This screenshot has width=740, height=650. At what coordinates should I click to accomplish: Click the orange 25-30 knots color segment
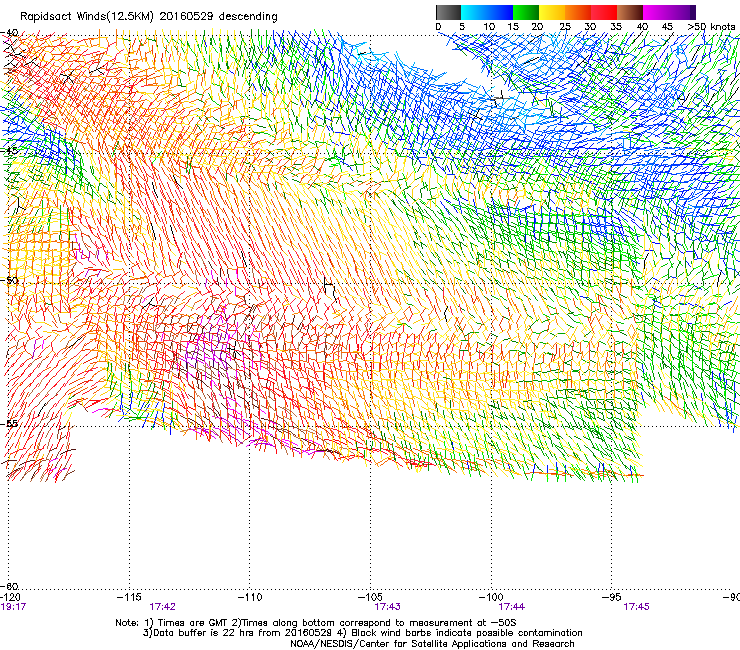point(578,12)
